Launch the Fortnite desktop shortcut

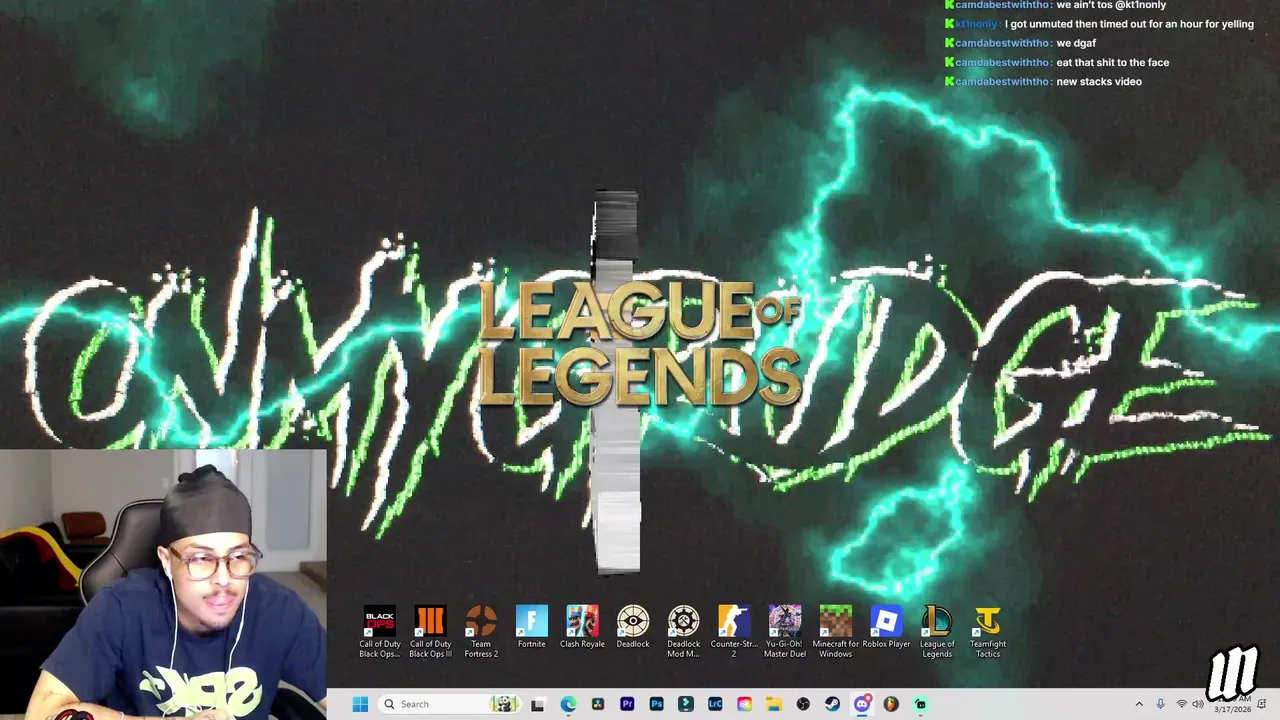click(x=531, y=627)
